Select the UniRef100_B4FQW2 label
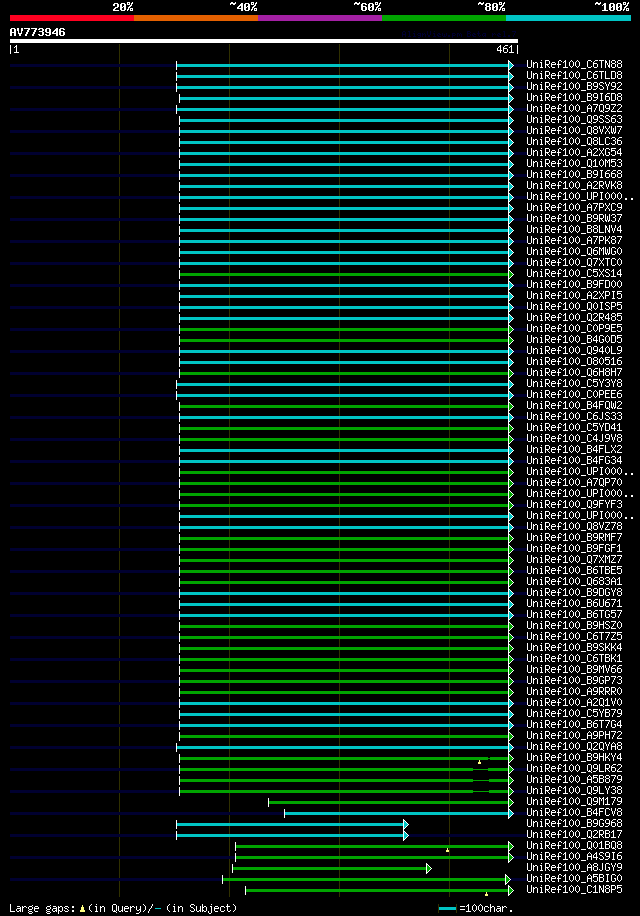Viewport: 640px width, 916px height. pos(574,405)
